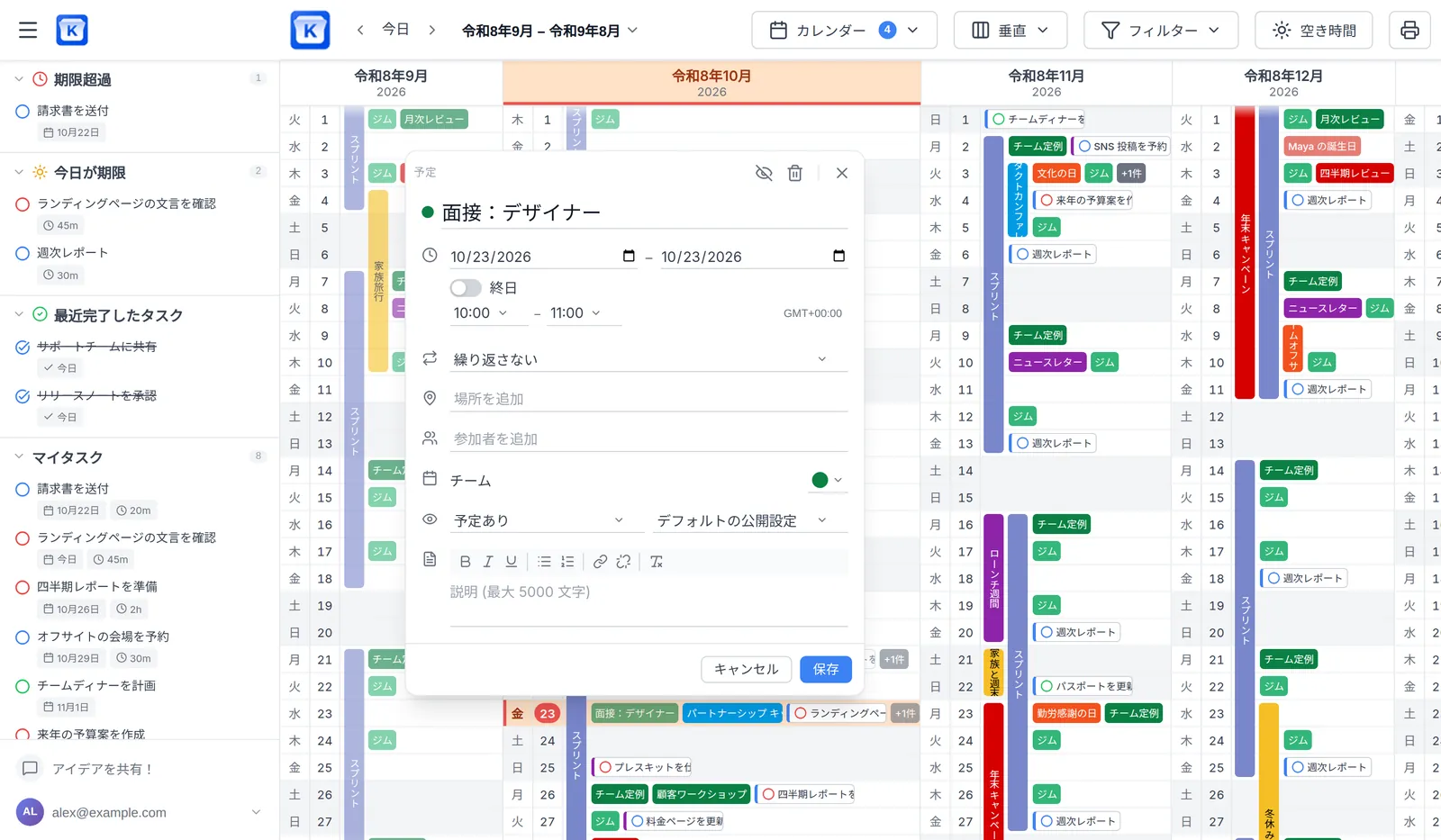Complete オフサイトの会場を予約 task
The width and height of the screenshot is (1441, 840).
tap(23, 637)
